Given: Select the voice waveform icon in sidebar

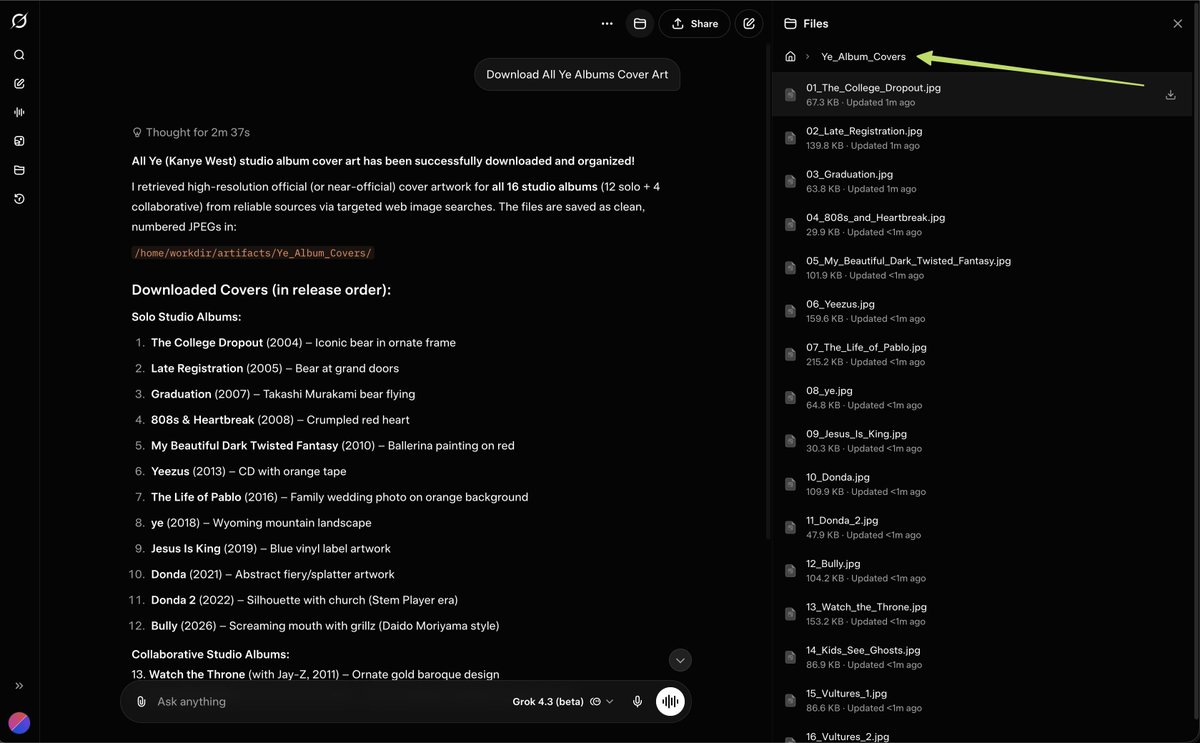Looking at the screenshot, I should 18,112.
